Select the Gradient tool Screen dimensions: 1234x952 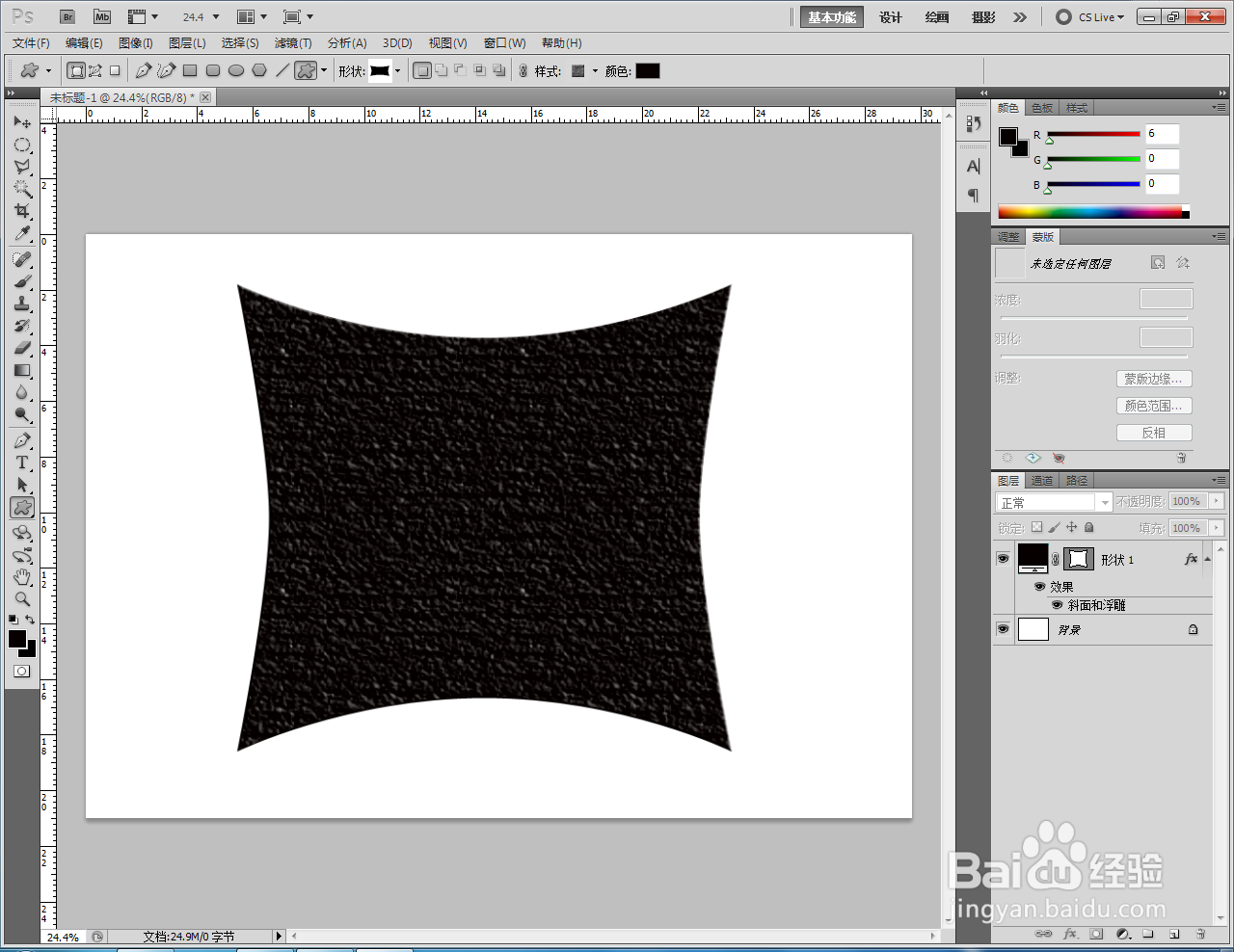22,370
